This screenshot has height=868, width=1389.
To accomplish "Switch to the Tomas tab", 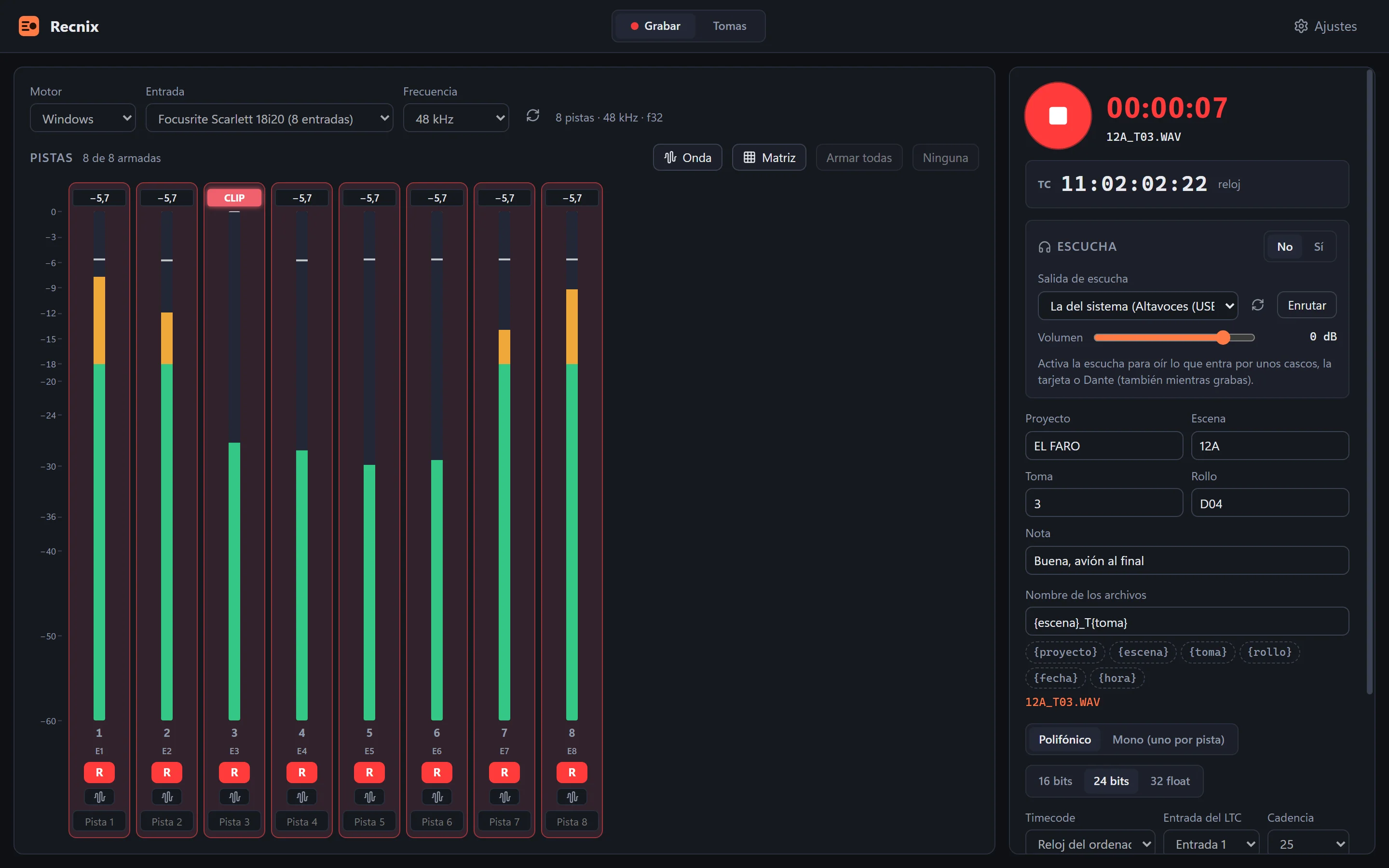I will click(x=730, y=26).
